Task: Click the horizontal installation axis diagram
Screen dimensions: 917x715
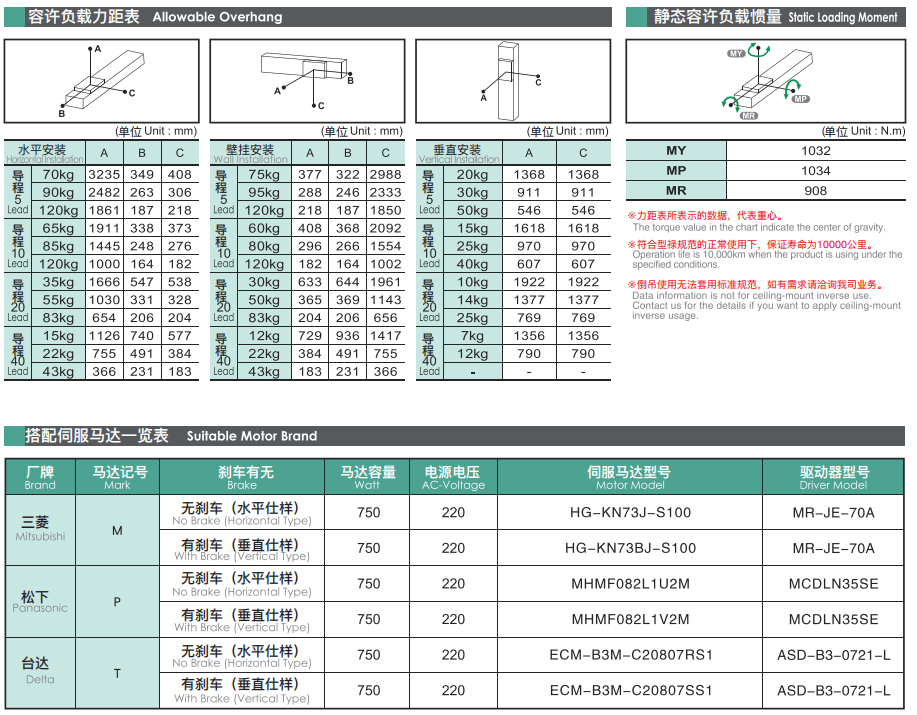Action: click(102, 82)
